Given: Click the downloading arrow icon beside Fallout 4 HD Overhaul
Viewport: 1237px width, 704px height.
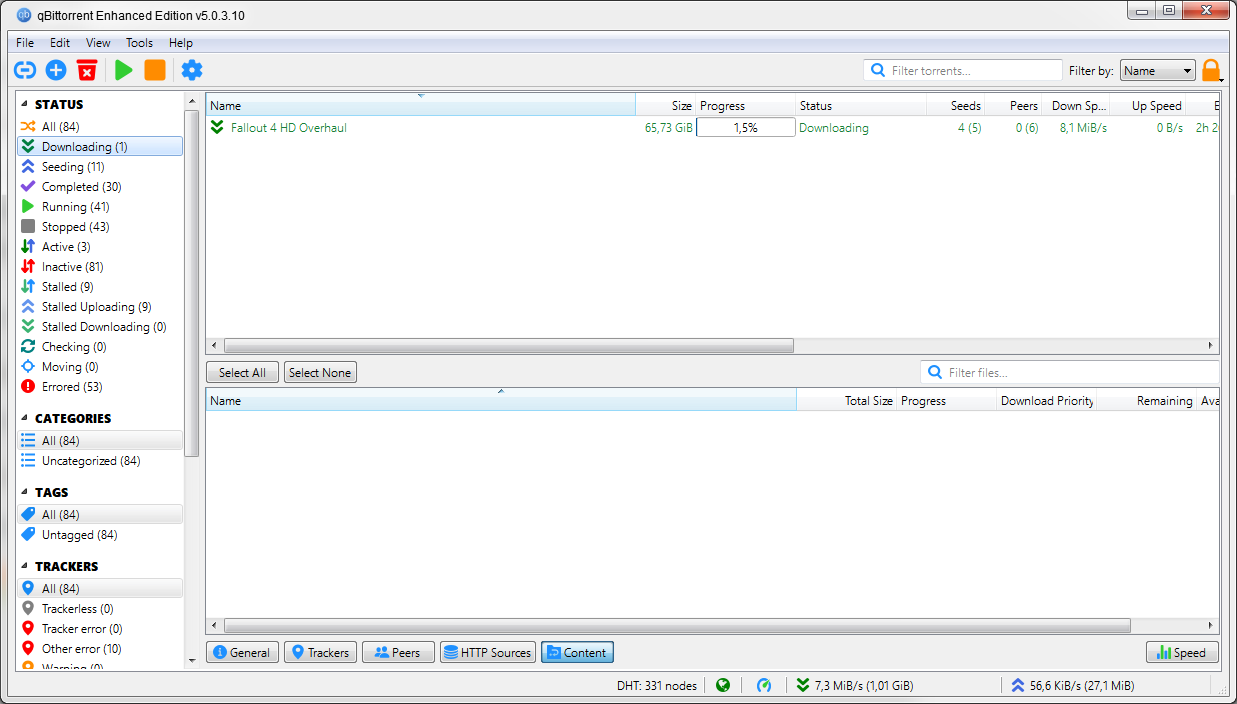Looking at the screenshot, I should coord(217,127).
